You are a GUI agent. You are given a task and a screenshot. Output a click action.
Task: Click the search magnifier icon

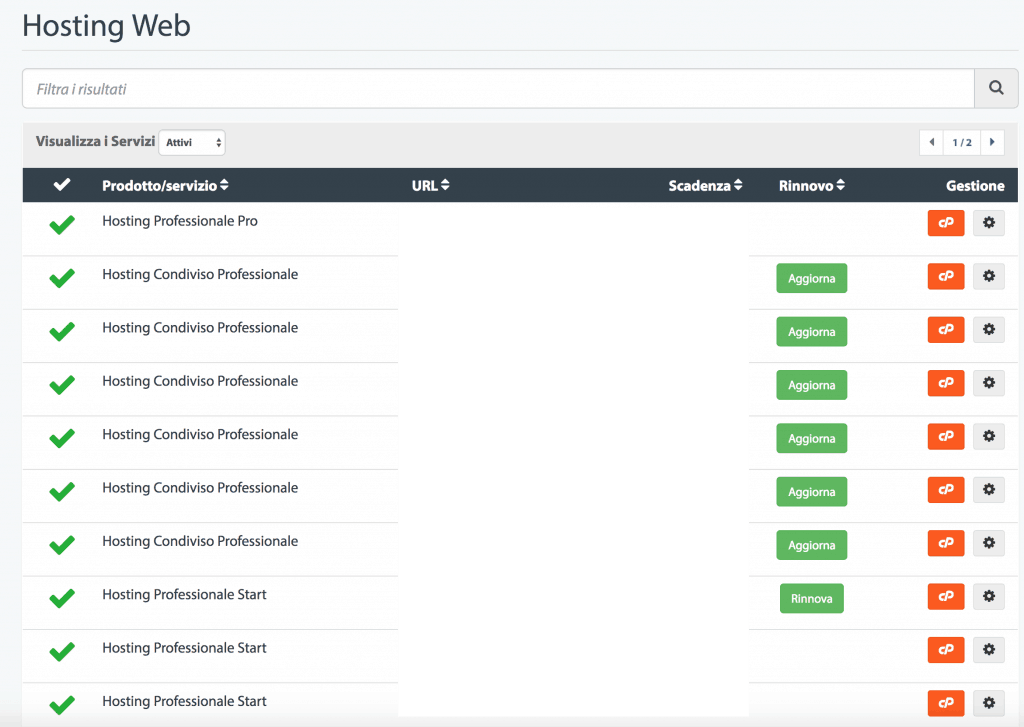(x=996, y=88)
